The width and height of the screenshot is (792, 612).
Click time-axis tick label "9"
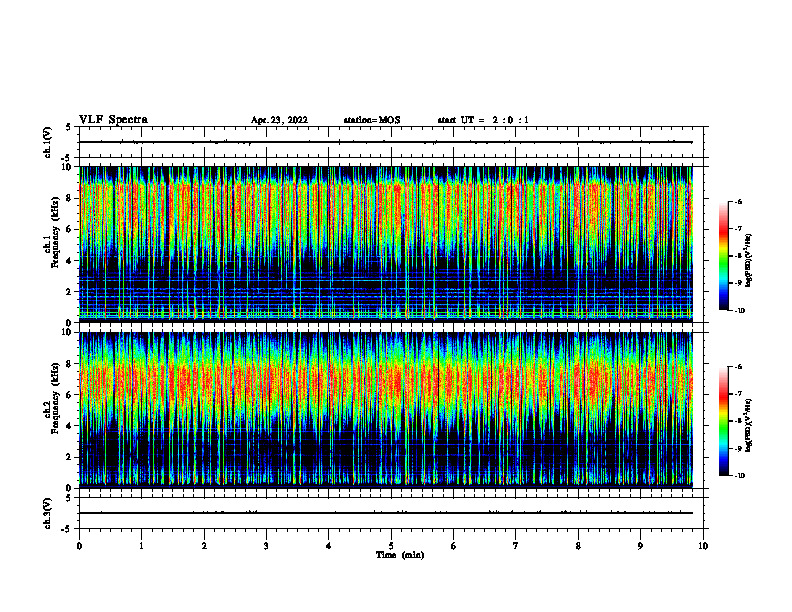(x=640, y=546)
